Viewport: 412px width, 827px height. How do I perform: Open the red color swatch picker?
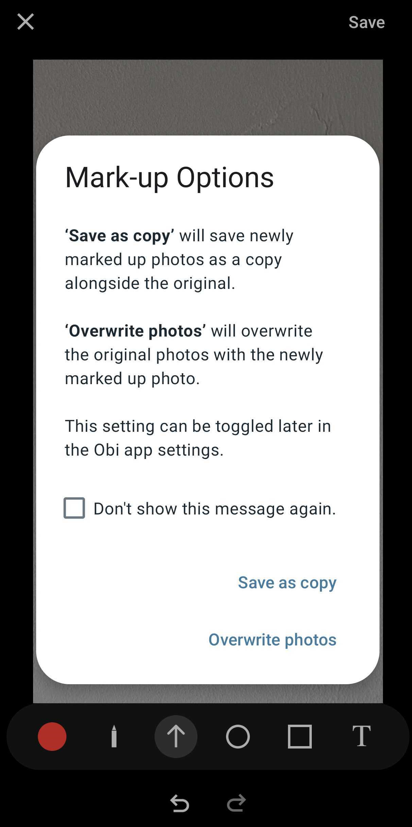(x=52, y=736)
